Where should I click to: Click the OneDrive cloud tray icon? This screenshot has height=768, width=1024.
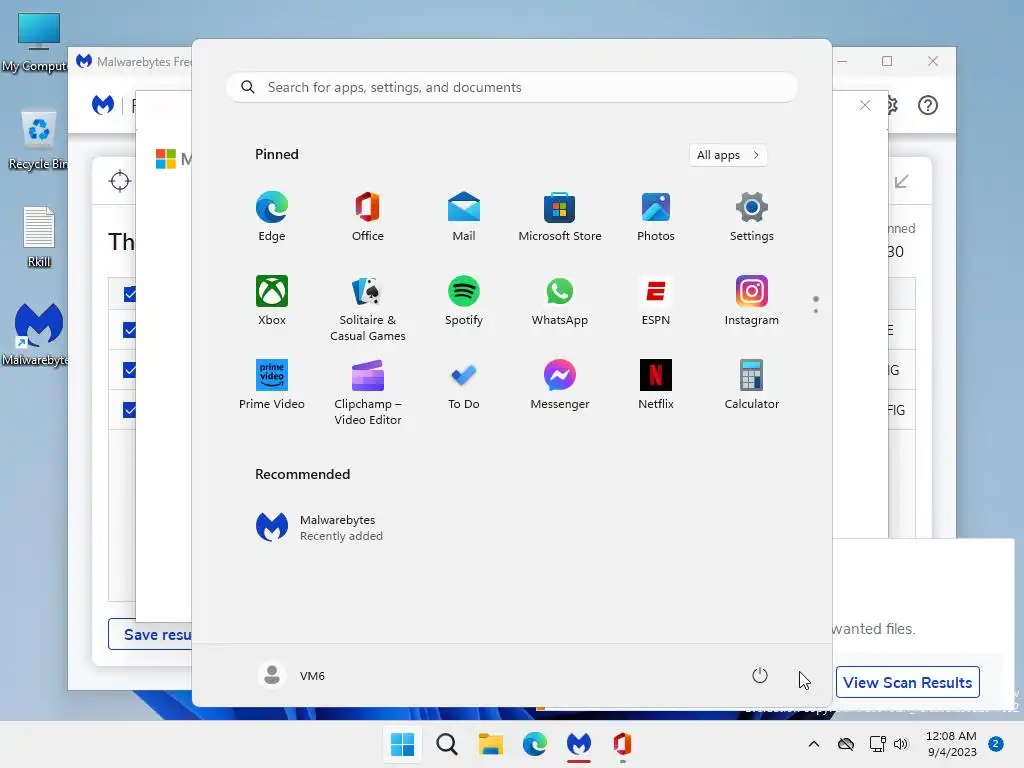[846, 744]
